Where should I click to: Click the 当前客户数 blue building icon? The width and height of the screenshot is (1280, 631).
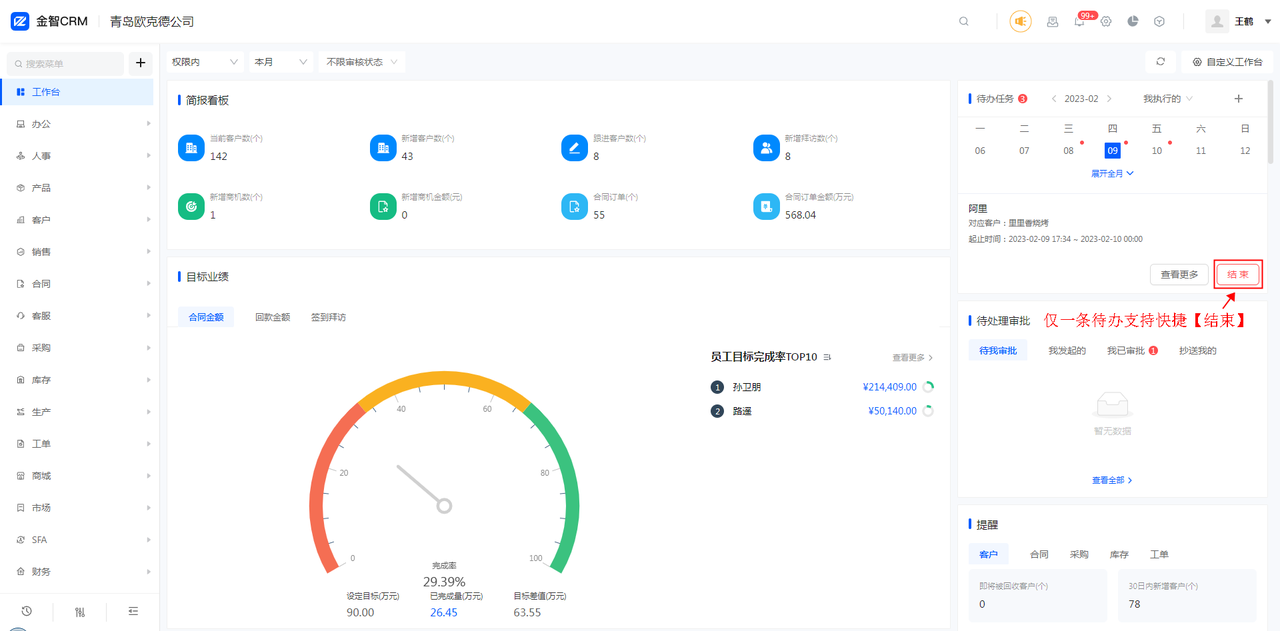click(190, 148)
